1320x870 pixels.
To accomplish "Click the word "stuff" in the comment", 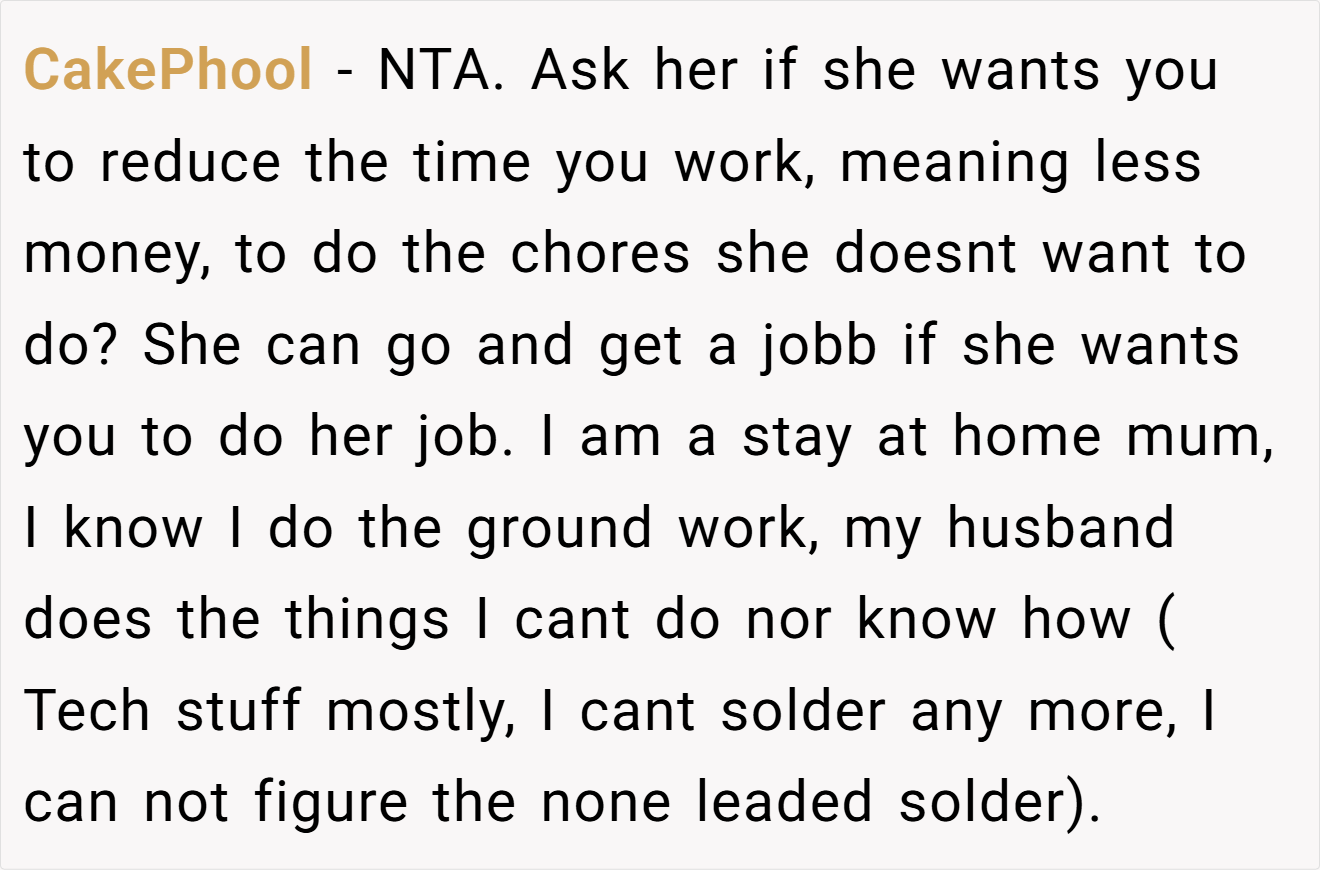I will pyautogui.click(x=239, y=712).
